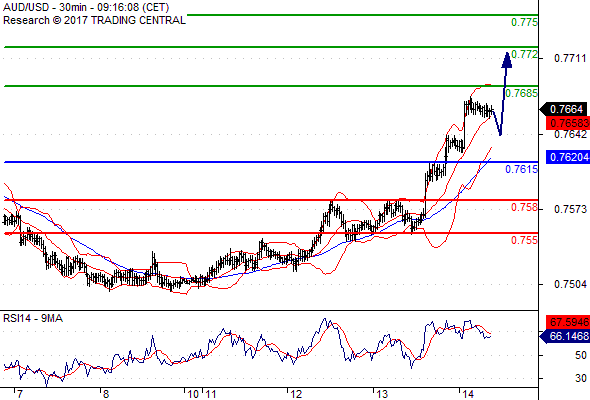The height and width of the screenshot is (400, 590).
Task: Click date label 11 on time axis
Action: tap(210, 394)
